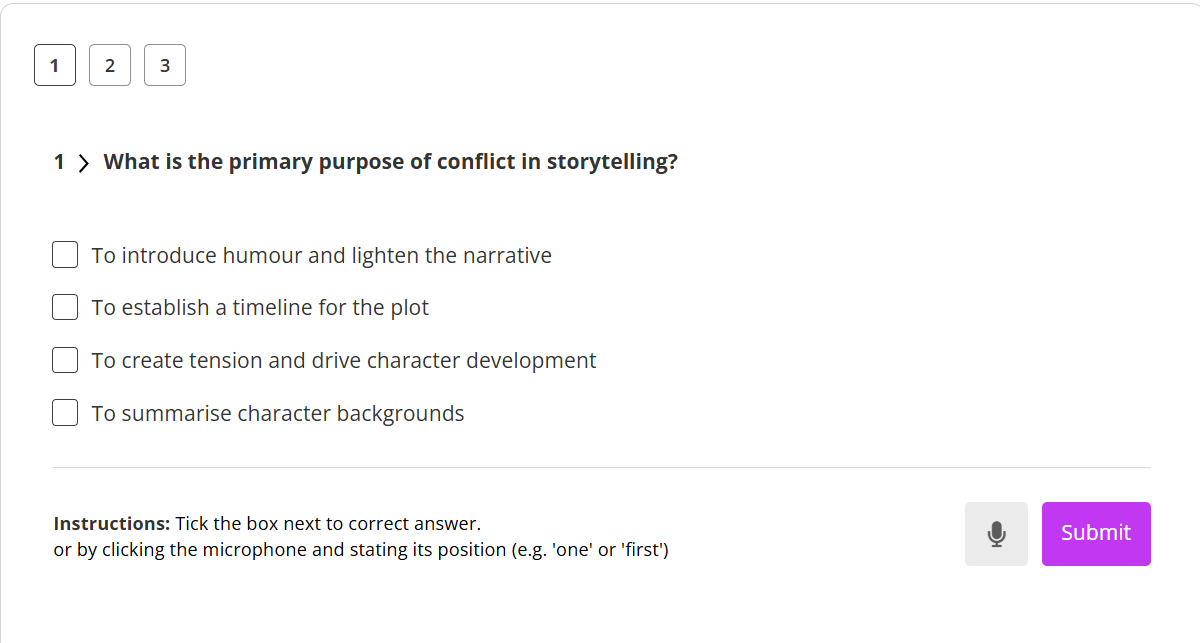
Task: Click the horizontal divider line below the options
Action: click(x=601, y=467)
